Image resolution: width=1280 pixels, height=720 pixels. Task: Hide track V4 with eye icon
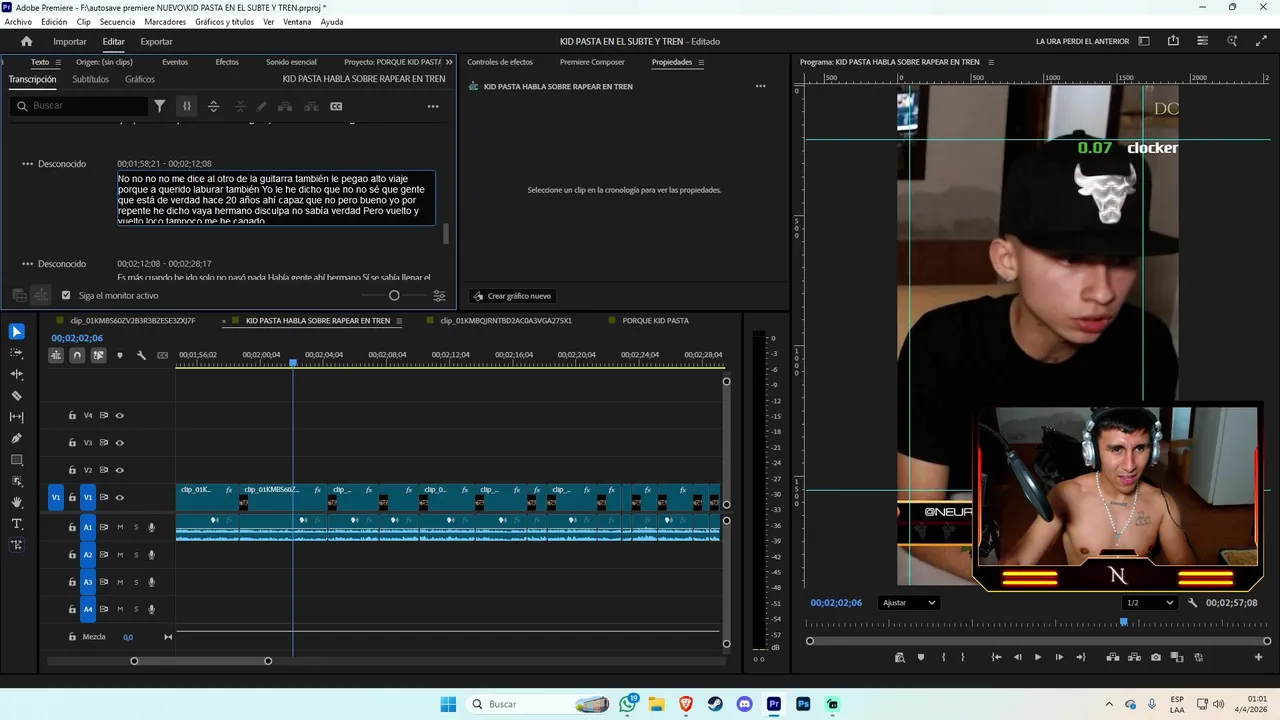[120, 415]
